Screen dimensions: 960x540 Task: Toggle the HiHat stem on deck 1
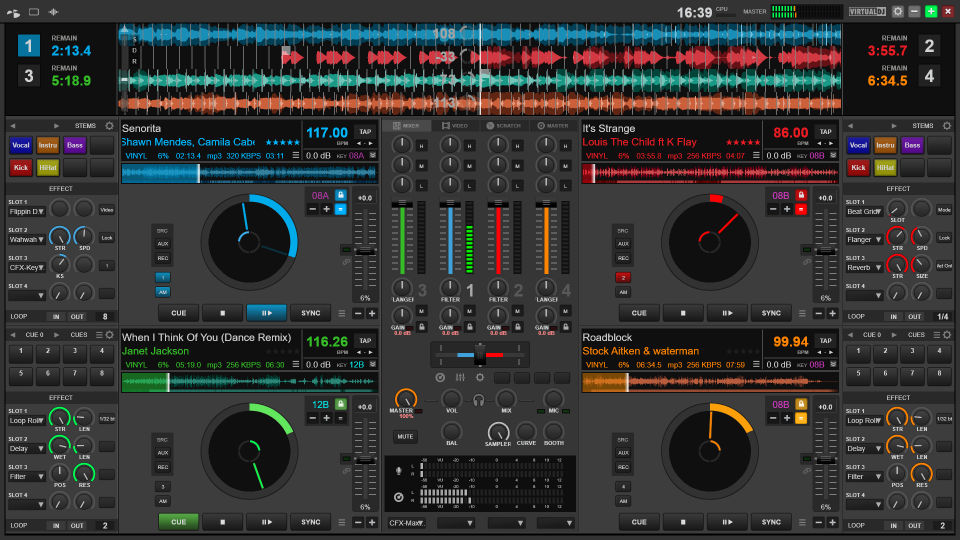coord(48,167)
